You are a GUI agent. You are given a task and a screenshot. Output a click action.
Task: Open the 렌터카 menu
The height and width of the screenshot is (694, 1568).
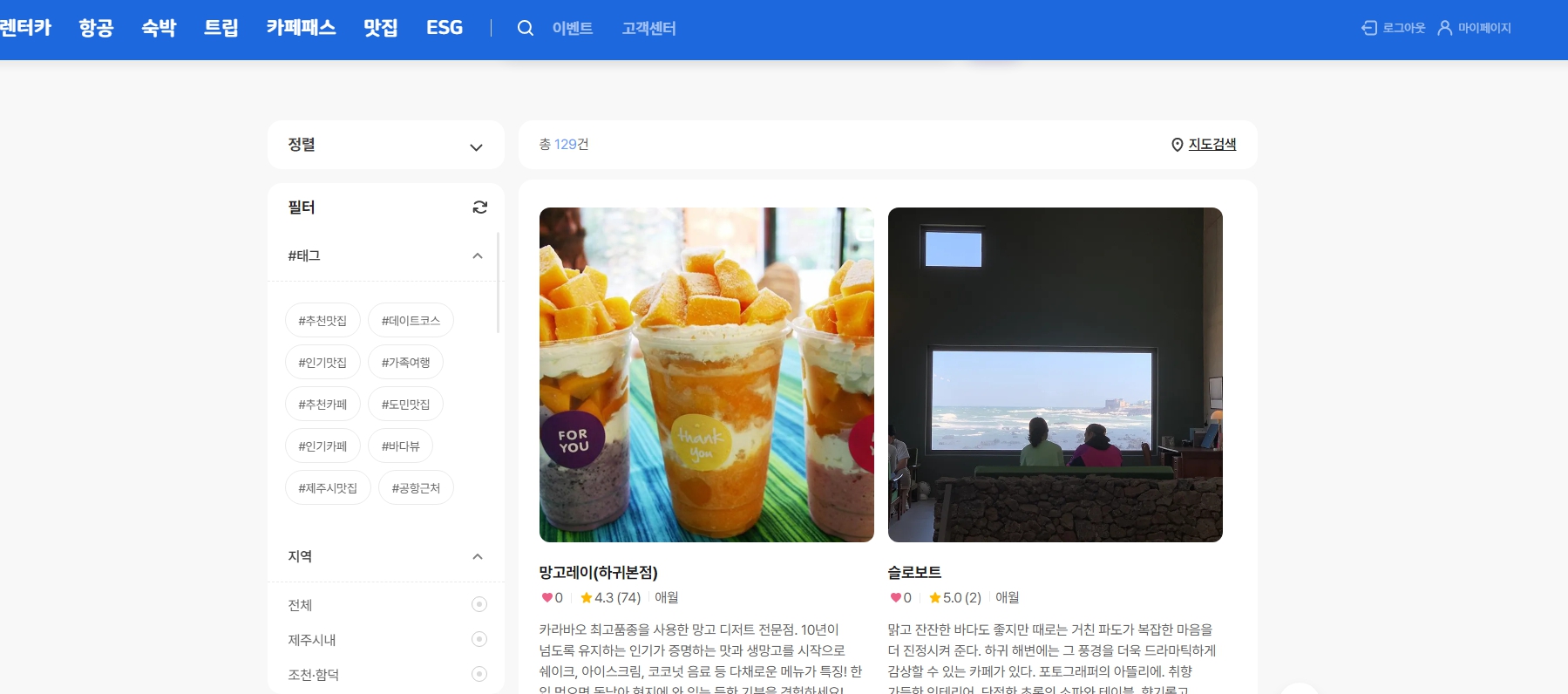pyautogui.click(x=25, y=28)
